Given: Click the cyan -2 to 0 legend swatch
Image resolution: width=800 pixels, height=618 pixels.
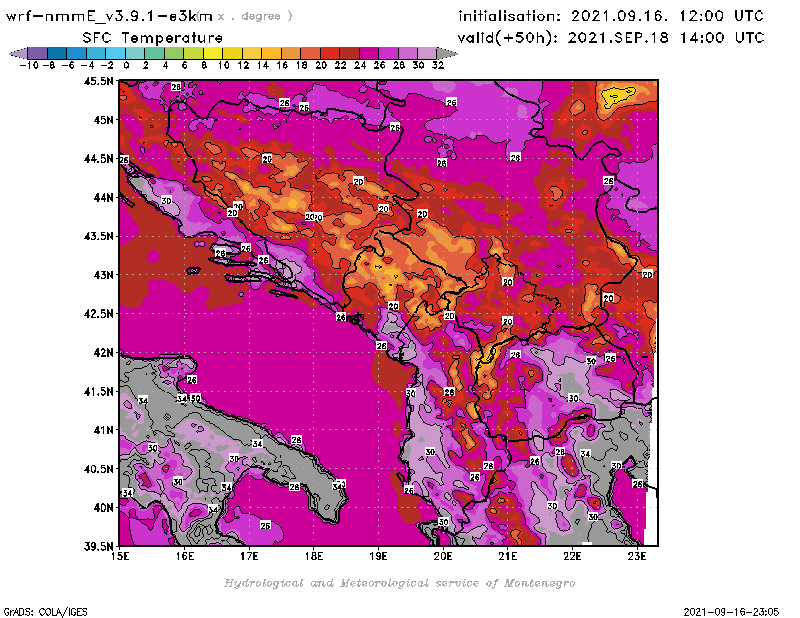Looking at the screenshot, I should (x=115, y=54).
